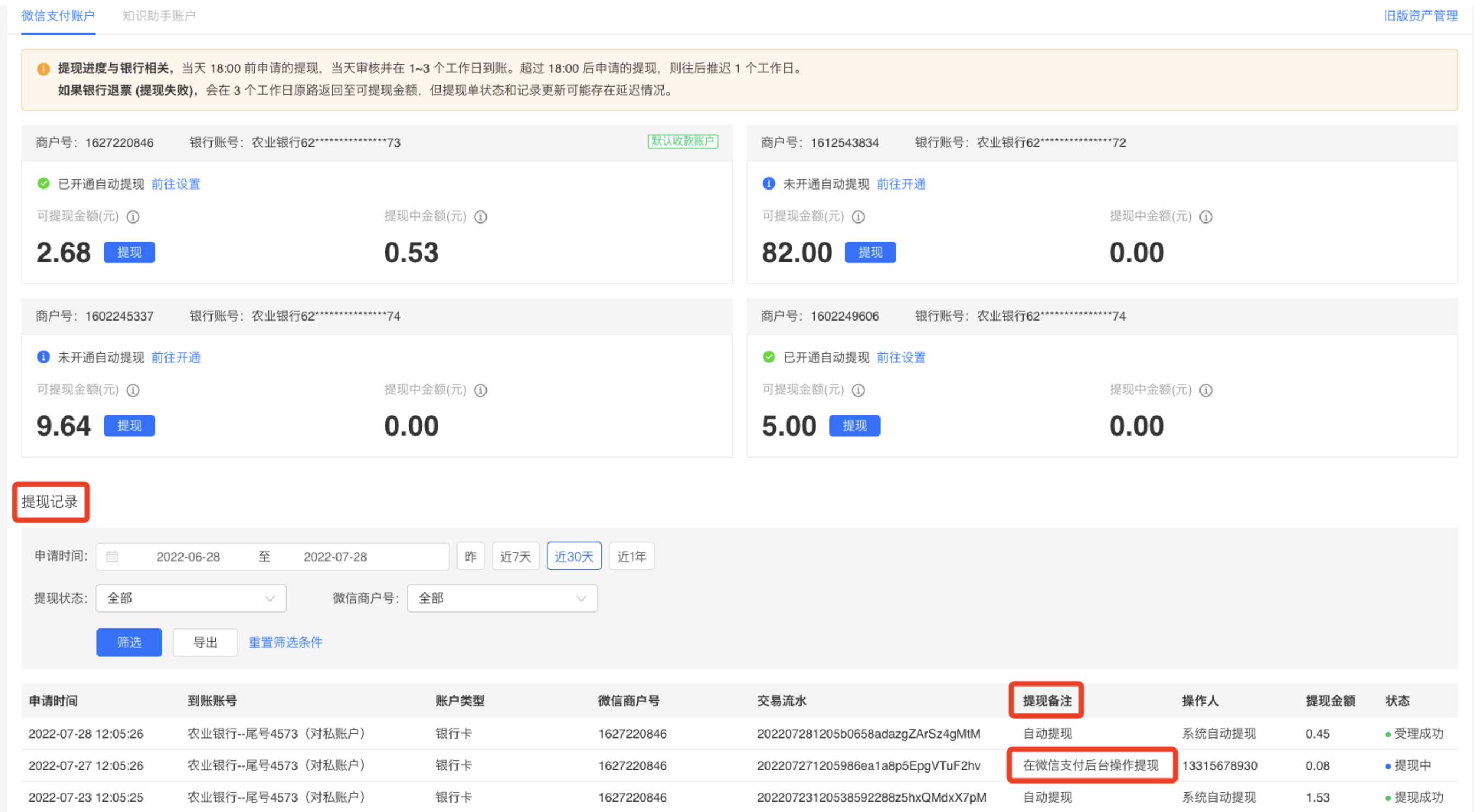Click transaction ID 202207281205b0658adazgZArSz4gMtM
The width and height of the screenshot is (1474, 812).
tap(869, 734)
